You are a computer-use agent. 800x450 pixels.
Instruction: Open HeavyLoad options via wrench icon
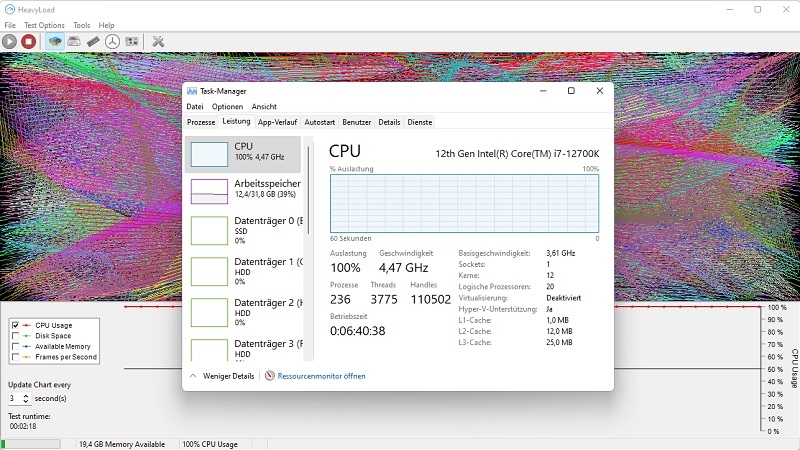pyautogui.click(x=158, y=41)
